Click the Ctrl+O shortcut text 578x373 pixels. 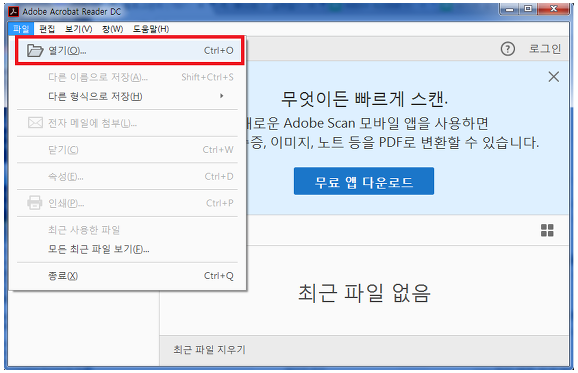[x=219, y=50]
